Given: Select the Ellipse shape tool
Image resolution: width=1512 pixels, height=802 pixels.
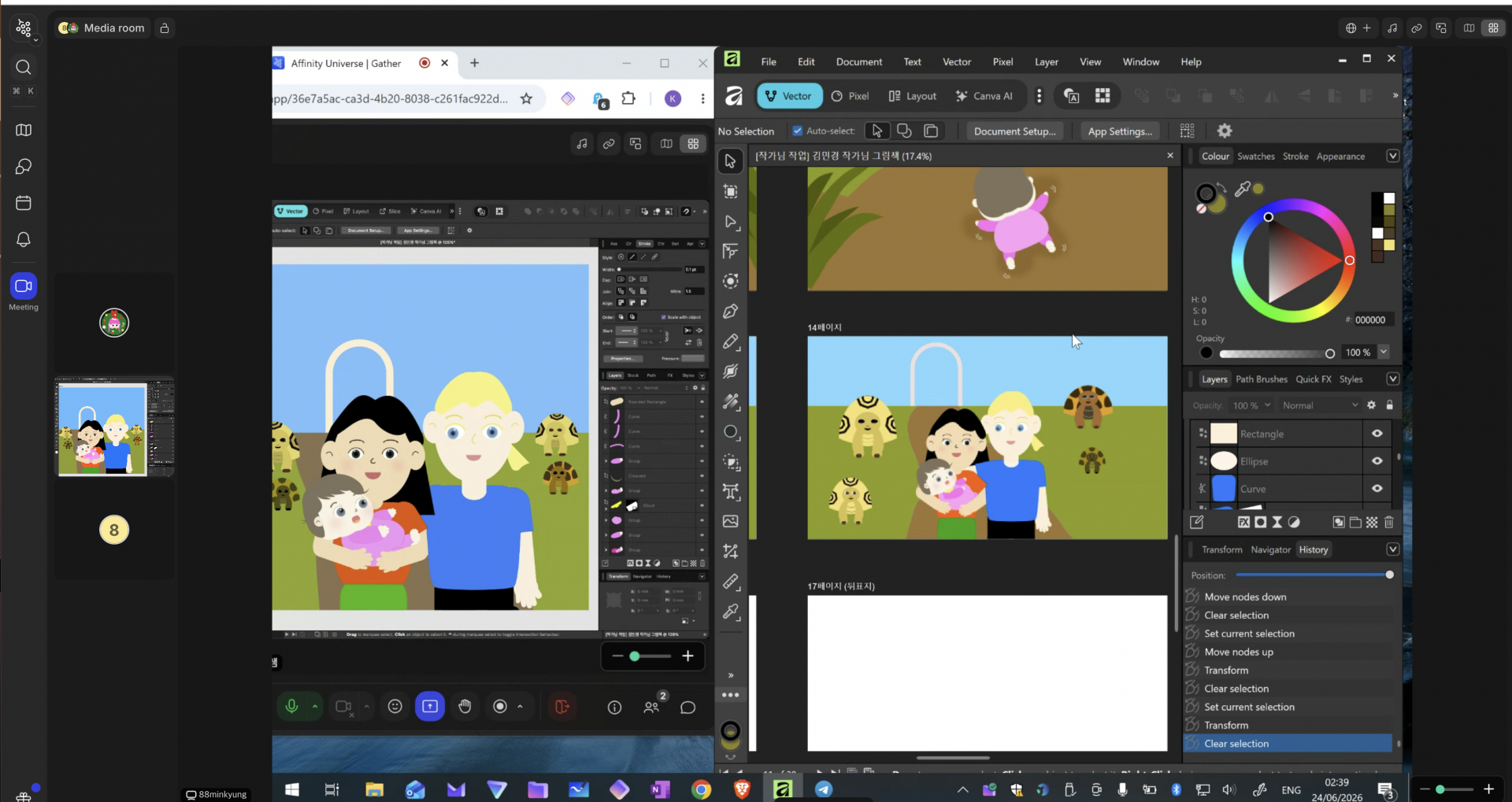Looking at the screenshot, I should [731, 432].
